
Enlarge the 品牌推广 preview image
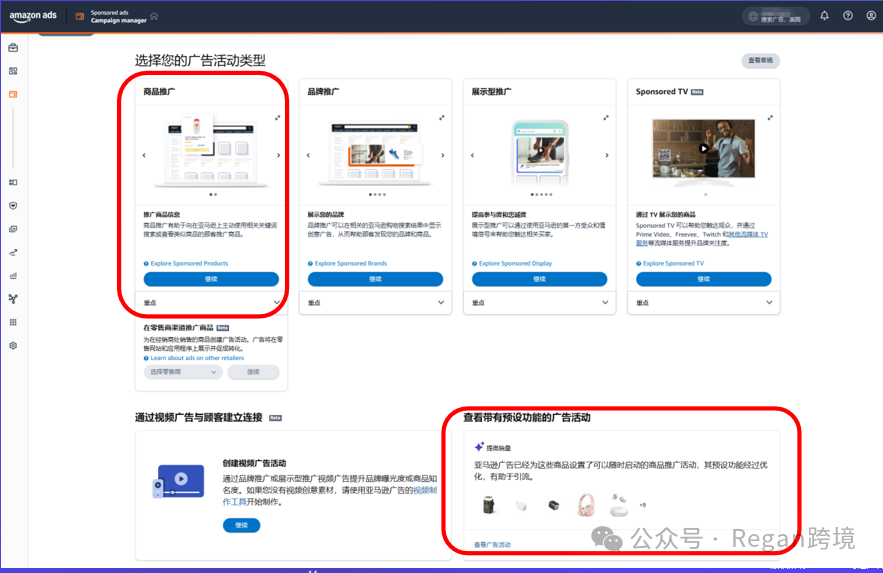click(442, 118)
